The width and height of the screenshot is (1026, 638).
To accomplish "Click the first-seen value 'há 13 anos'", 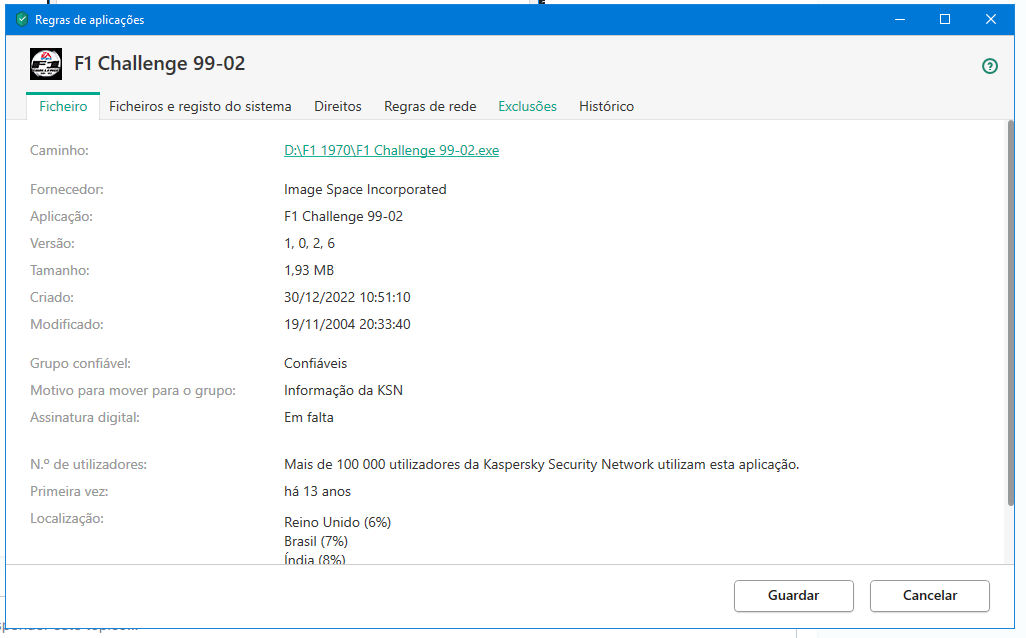I will [317, 491].
